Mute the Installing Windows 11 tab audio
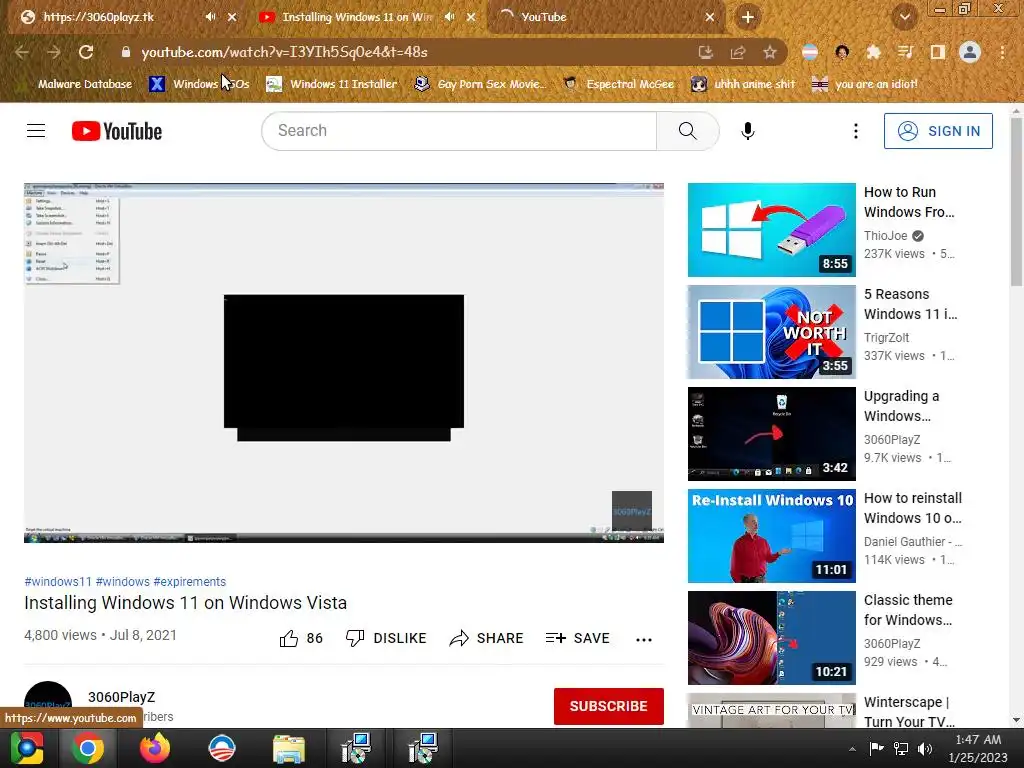 449,17
